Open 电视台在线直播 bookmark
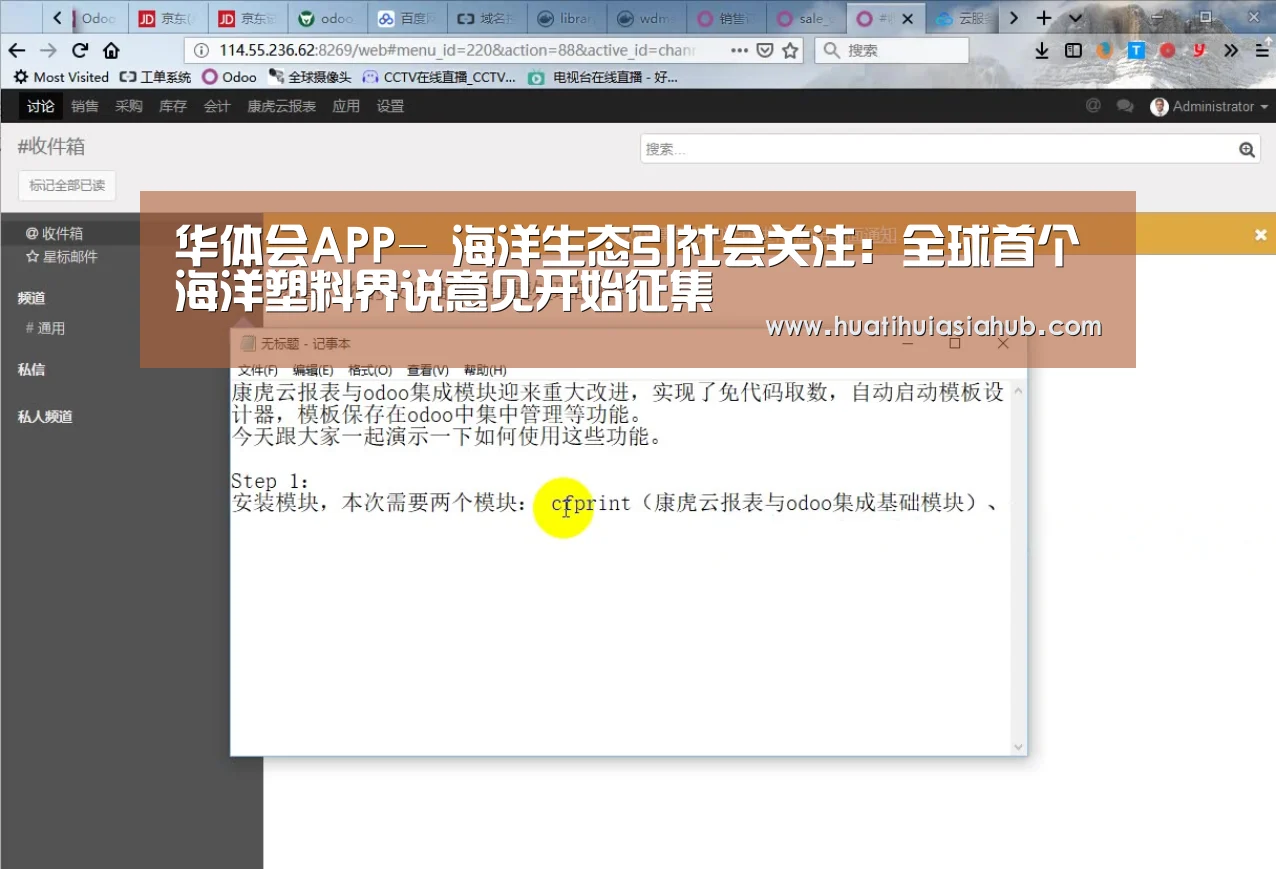The height and width of the screenshot is (869, 1276). (603, 77)
